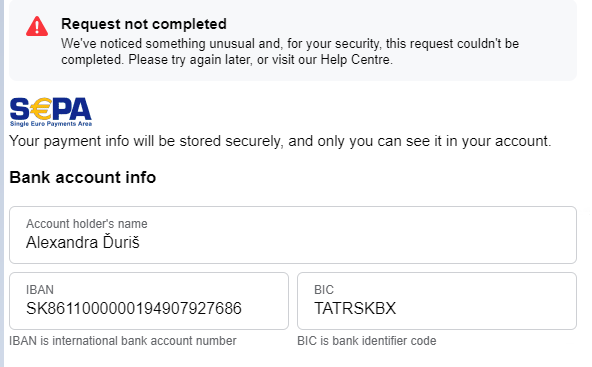Click the euro symbol in the SEPA logo

point(40,109)
